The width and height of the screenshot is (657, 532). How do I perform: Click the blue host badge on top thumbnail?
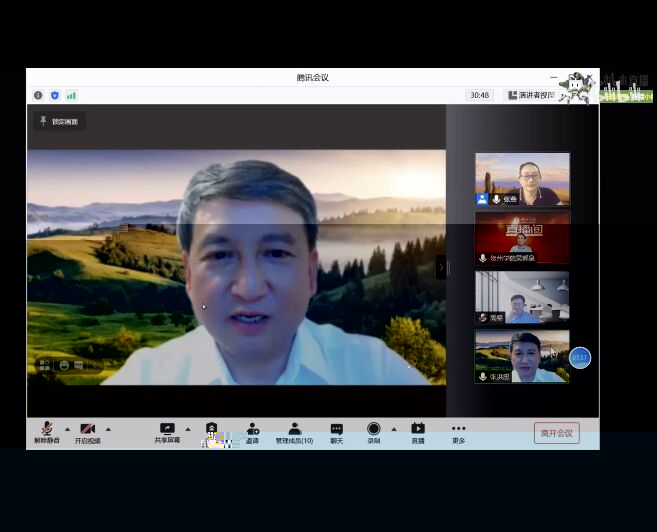point(482,199)
